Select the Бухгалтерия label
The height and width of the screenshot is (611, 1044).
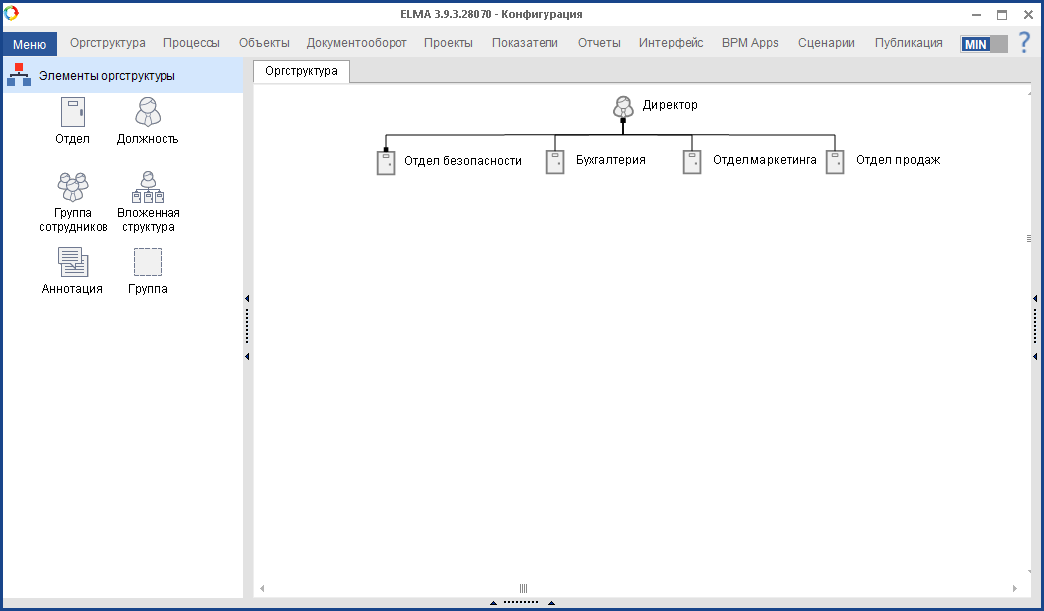click(611, 160)
